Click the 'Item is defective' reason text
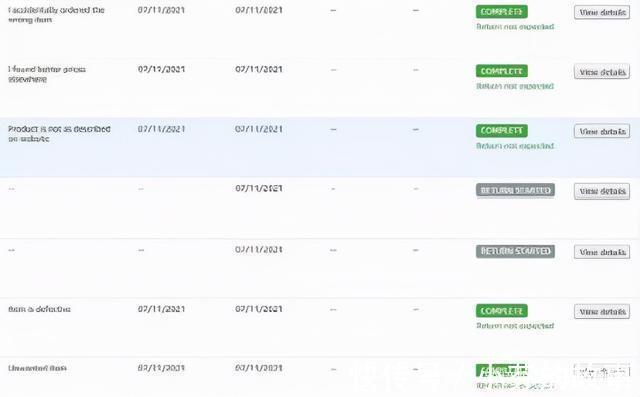640x397 pixels. (x=39, y=309)
